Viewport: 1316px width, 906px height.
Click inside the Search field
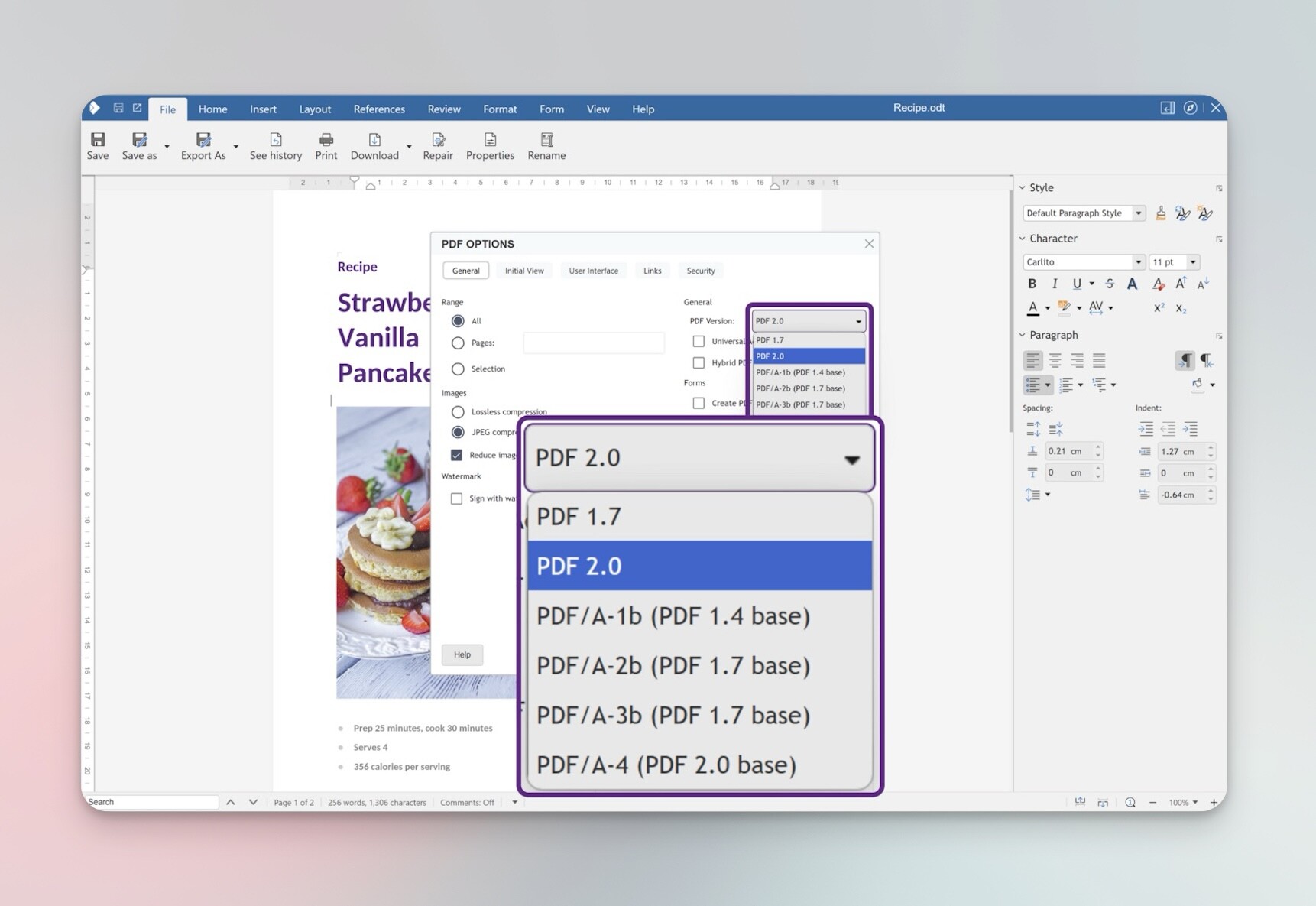149,801
